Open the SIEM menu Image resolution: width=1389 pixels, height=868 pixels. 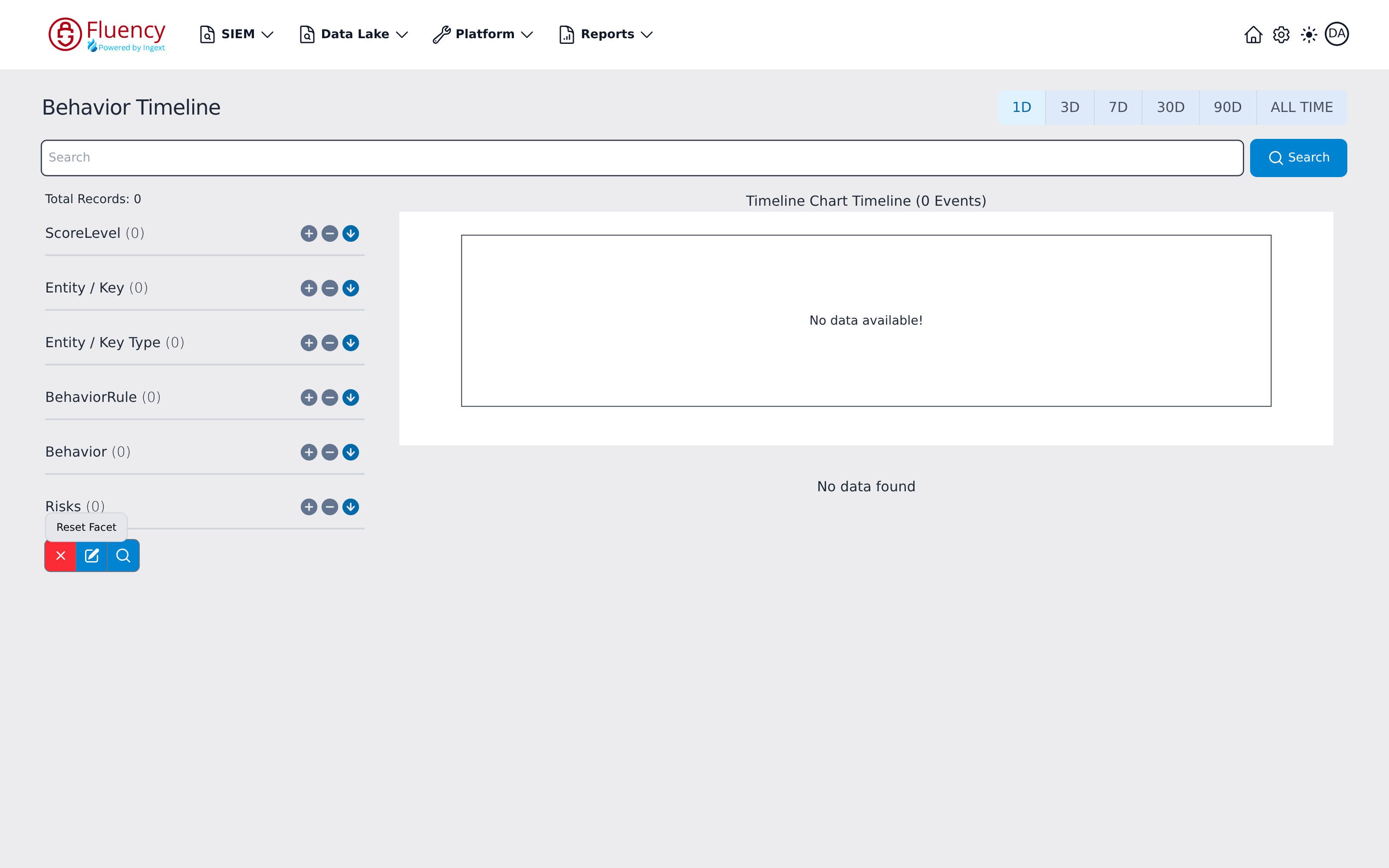click(237, 34)
